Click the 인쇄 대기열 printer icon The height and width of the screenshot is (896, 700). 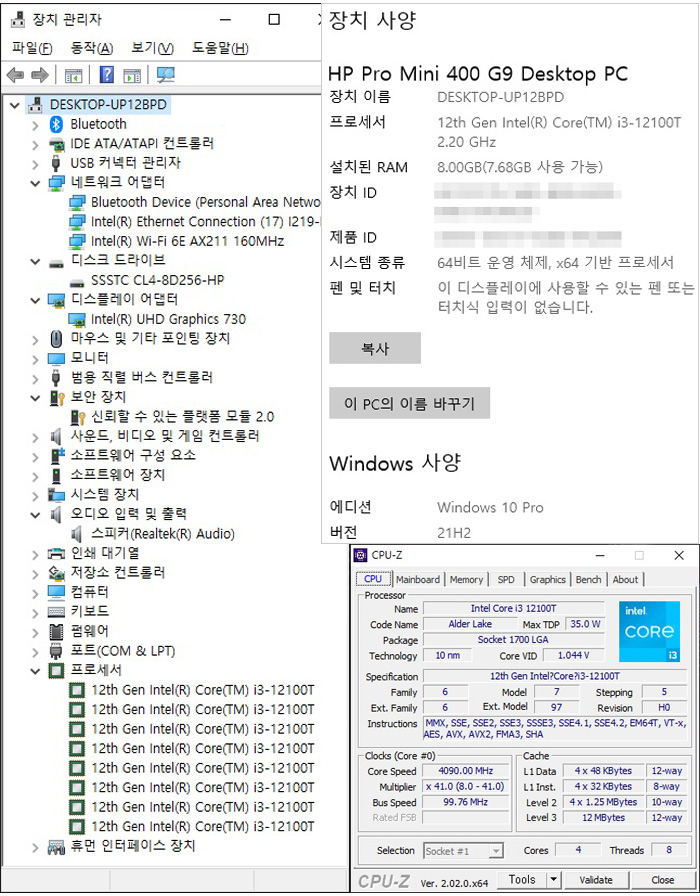56,553
